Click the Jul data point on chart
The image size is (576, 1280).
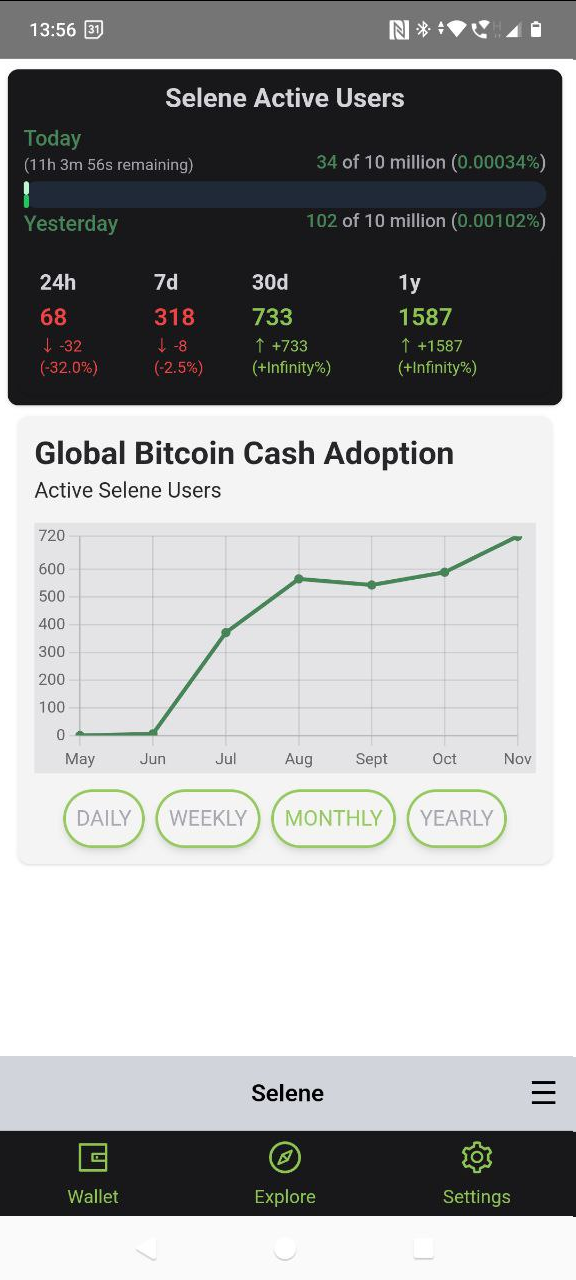(226, 632)
